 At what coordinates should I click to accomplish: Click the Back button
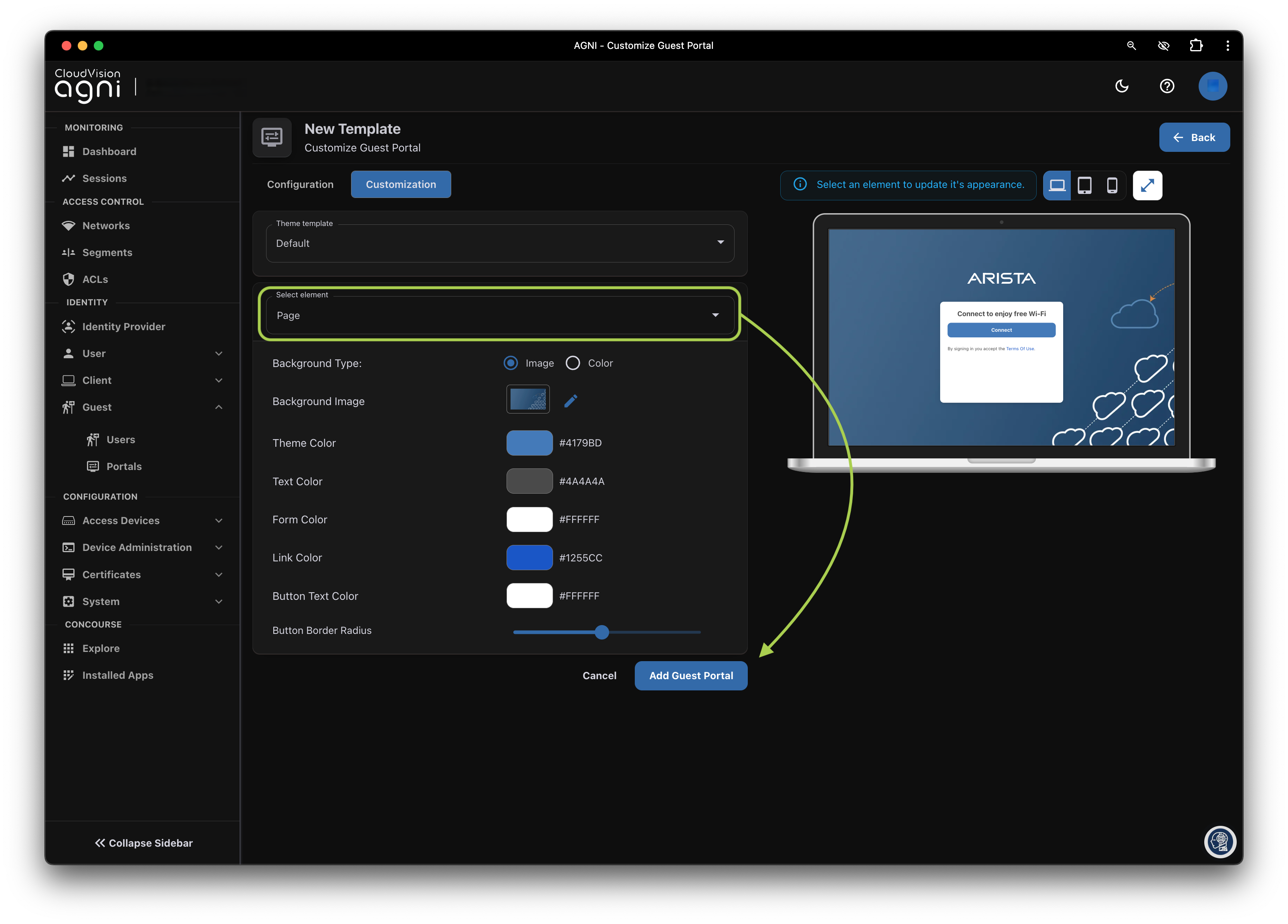[x=1194, y=137]
